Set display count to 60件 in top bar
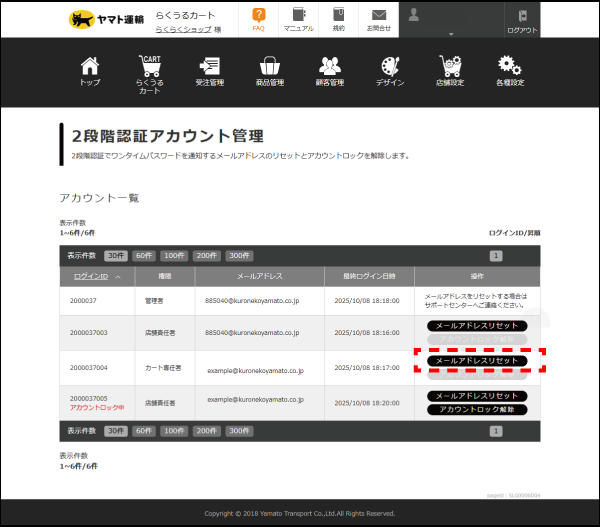600x527 pixels. (145, 255)
